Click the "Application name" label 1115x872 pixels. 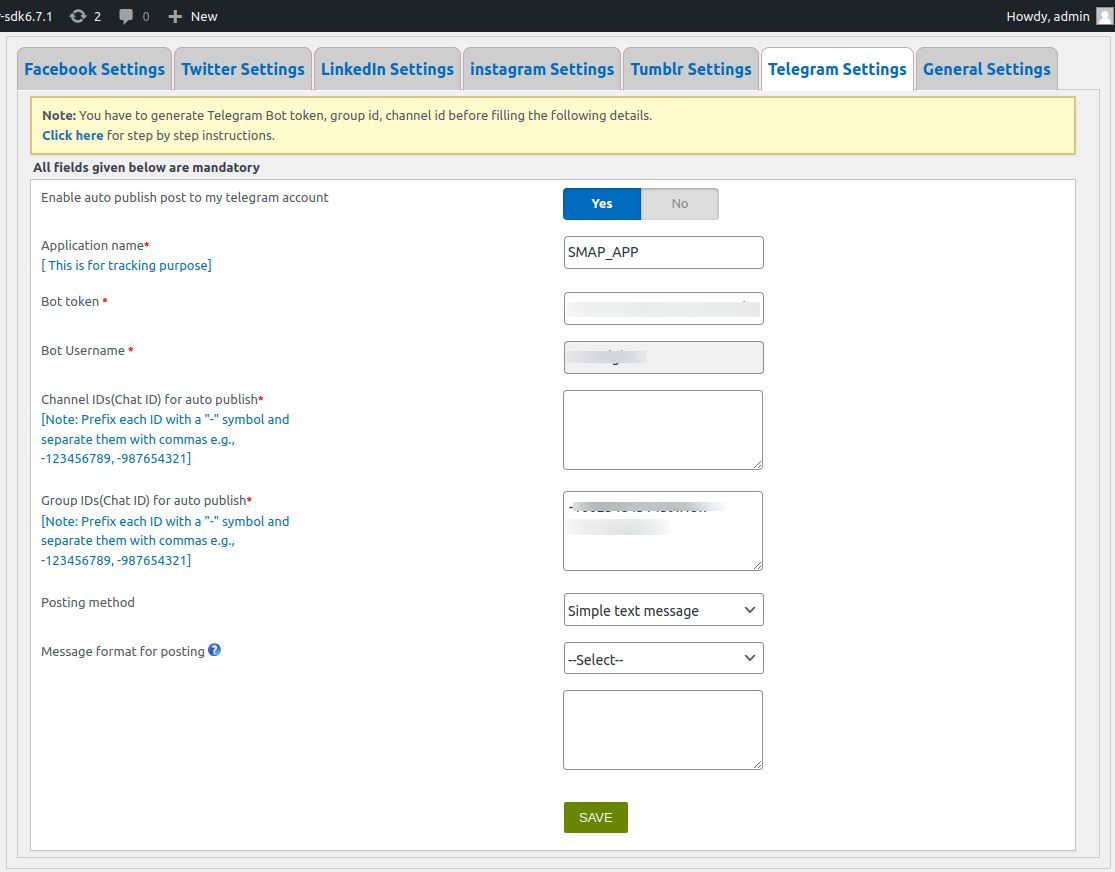pos(92,245)
